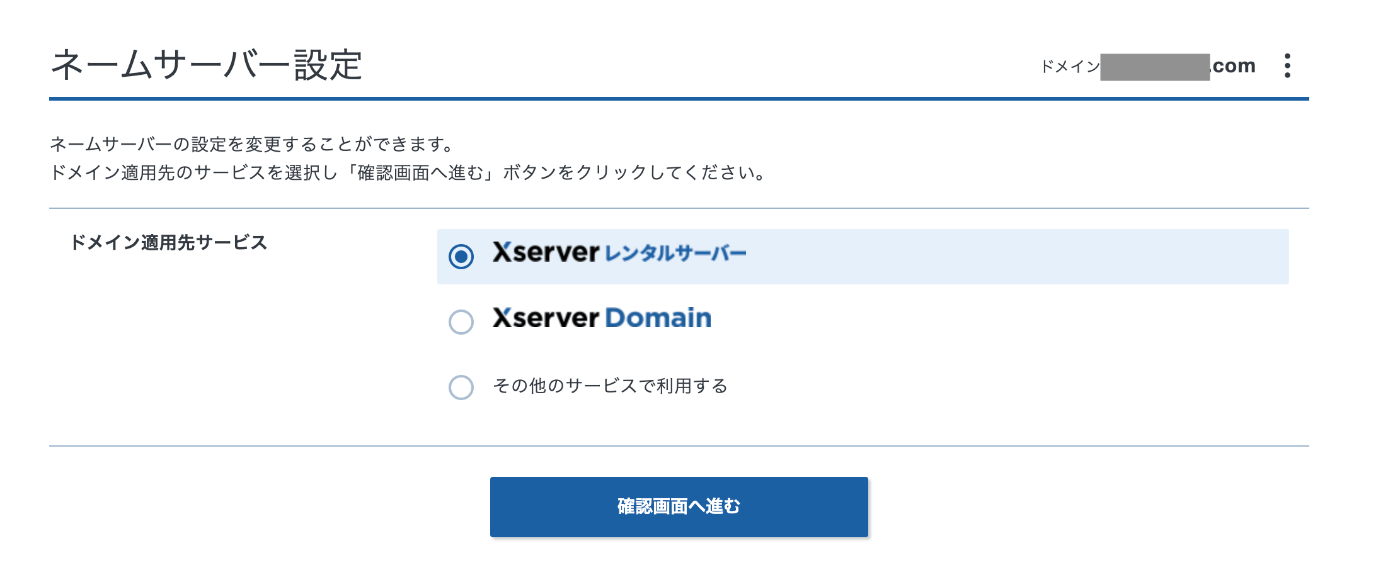Viewport: 1400px width, 580px height.
Task: Open the three-dot menu beside the domain name
Action: coord(1287,67)
